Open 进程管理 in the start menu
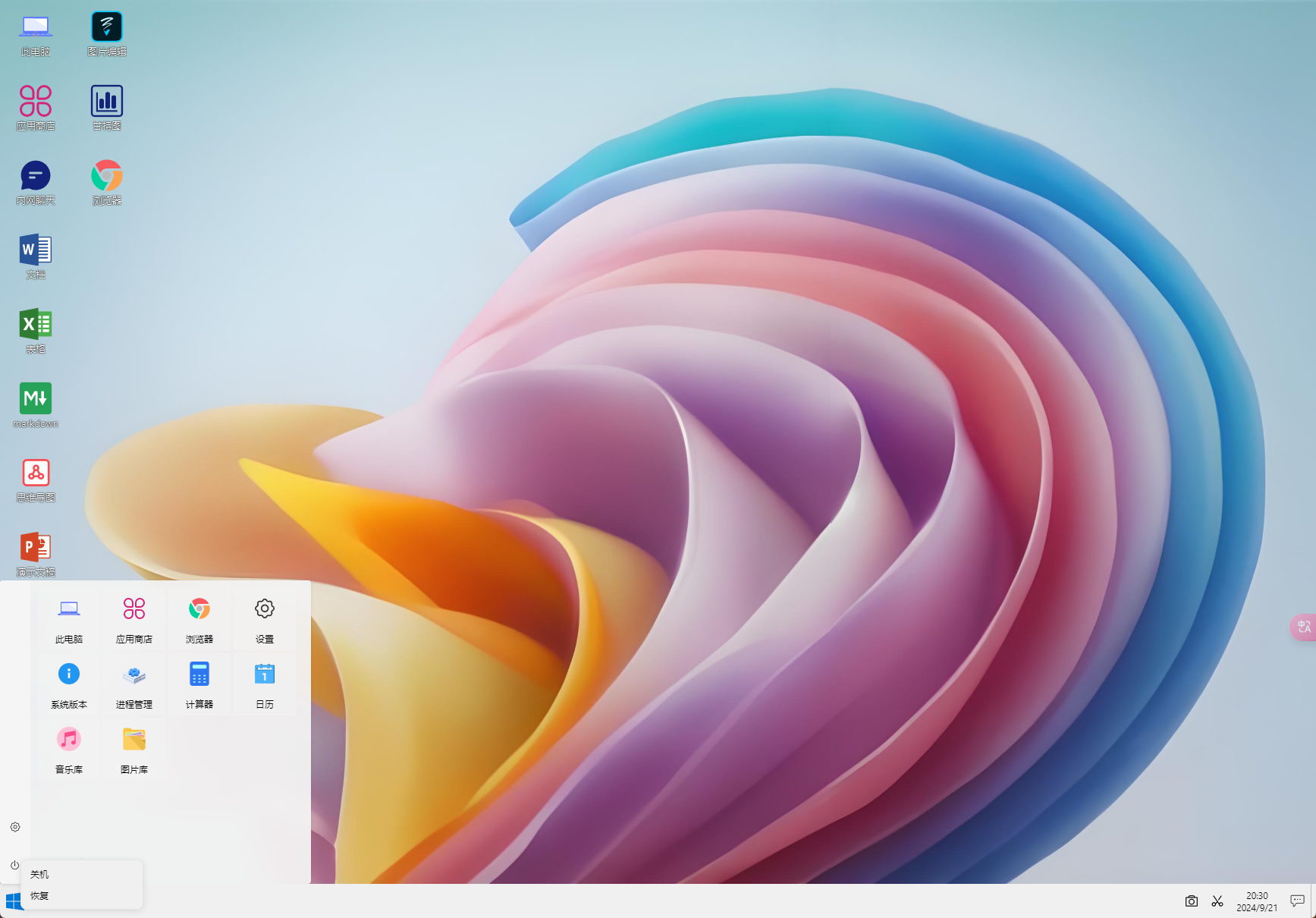This screenshot has width=1316, height=918. point(134,685)
